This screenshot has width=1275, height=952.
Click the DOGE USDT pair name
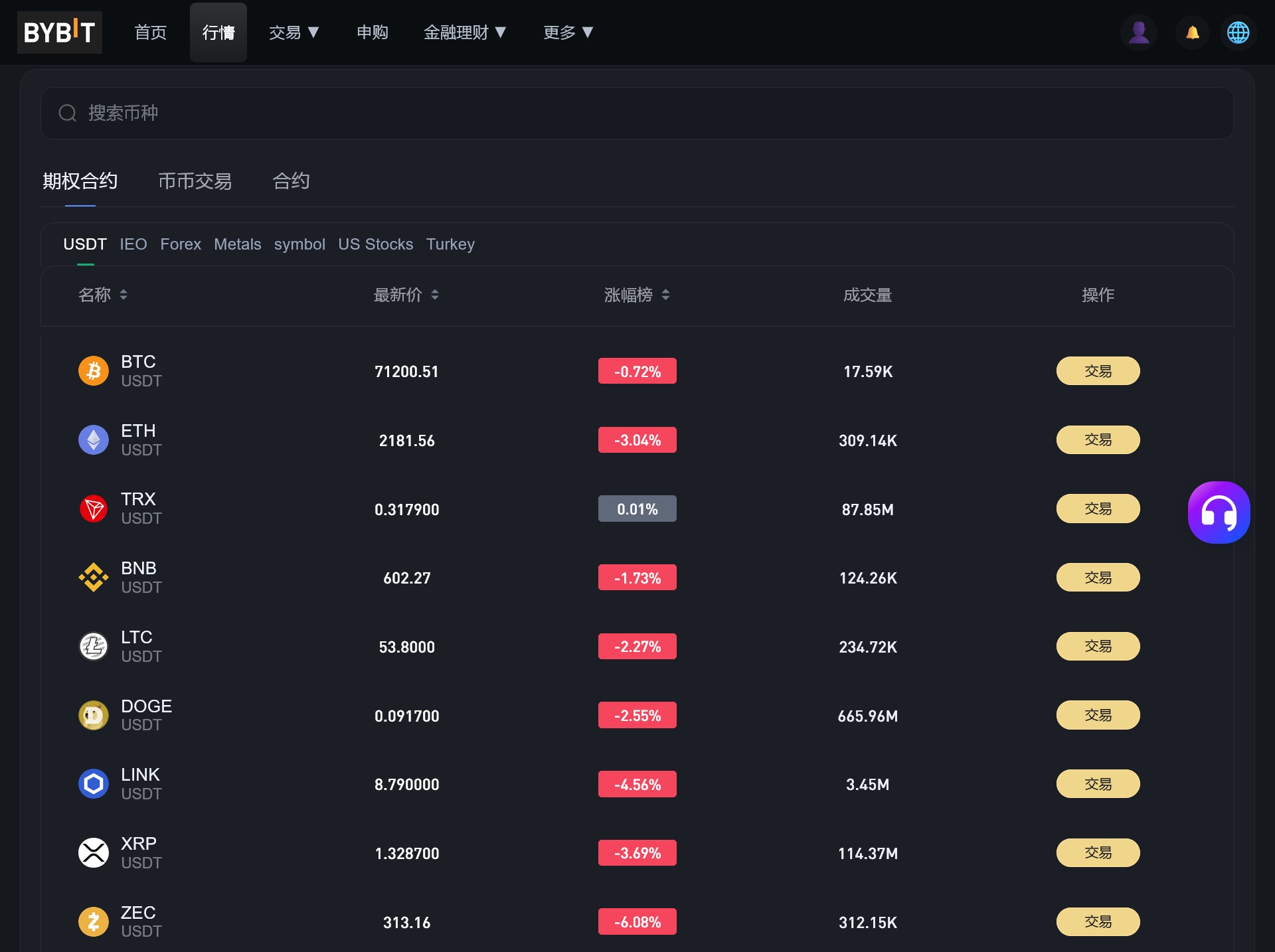(146, 715)
